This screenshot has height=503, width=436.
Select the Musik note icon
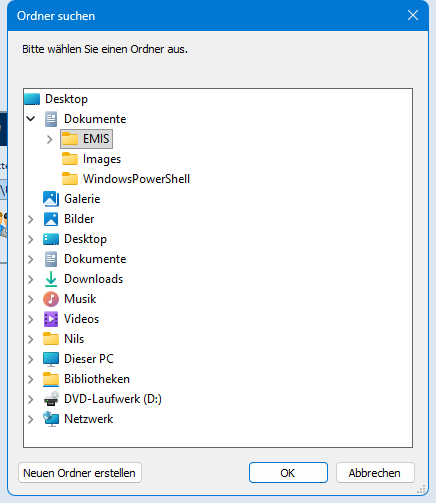[x=51, y=299]
